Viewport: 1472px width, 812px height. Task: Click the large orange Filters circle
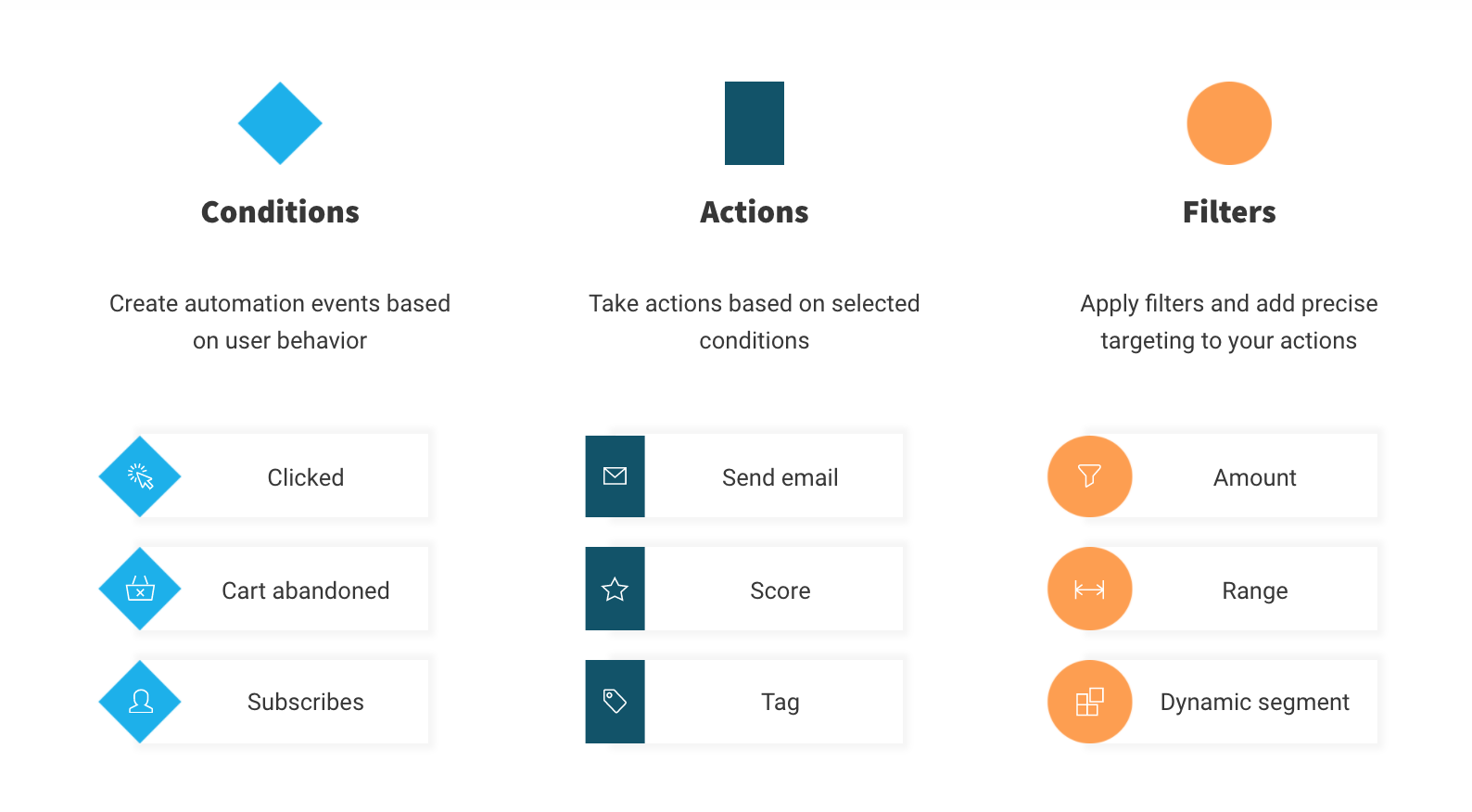[x=1229, y=123]
